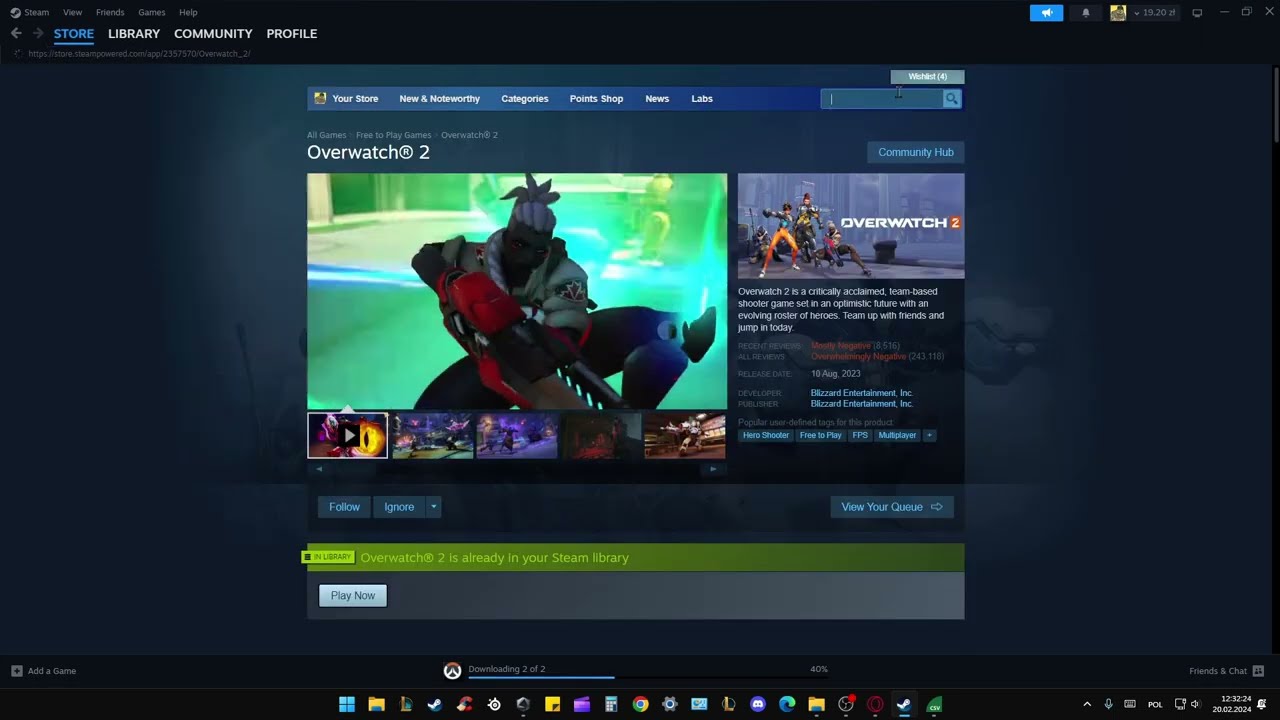Open the View menu
Screen dimensions: 1280x720
pyautogui.click(x=72, y=13)
